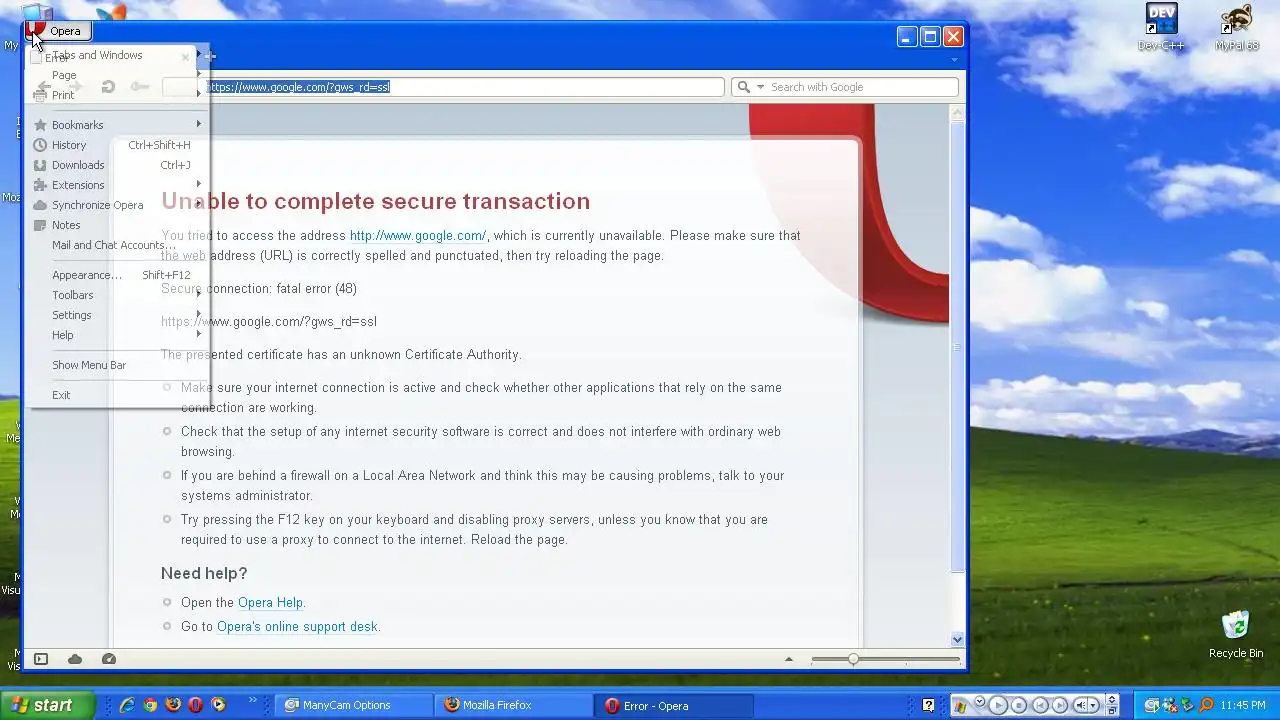Screen dimensions: 1280x720
Task: Click the Windows Start button
Action: (48, 705)
